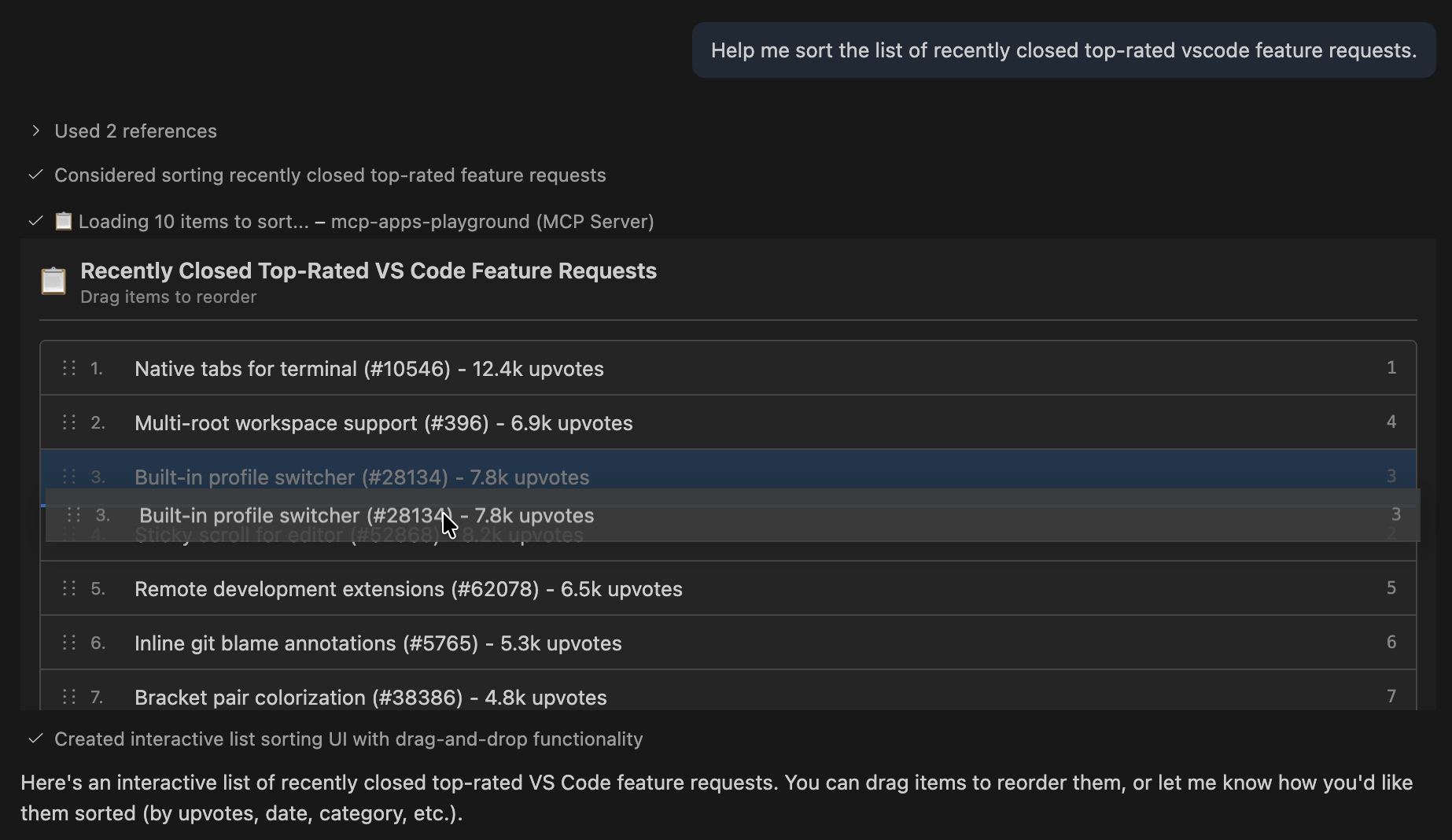This screenshot has width=1452, height=840.
Task: Click the checkmark beside Created interactive list sorting UI
Action: (35, 739)
